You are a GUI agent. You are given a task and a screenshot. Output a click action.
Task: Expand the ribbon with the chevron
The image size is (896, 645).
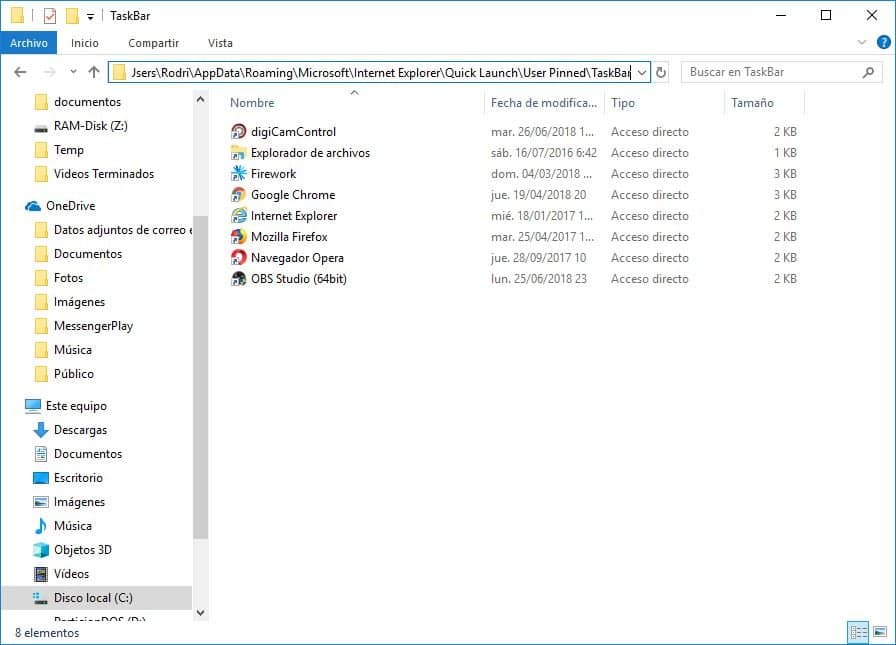click(x=863, y=43)
